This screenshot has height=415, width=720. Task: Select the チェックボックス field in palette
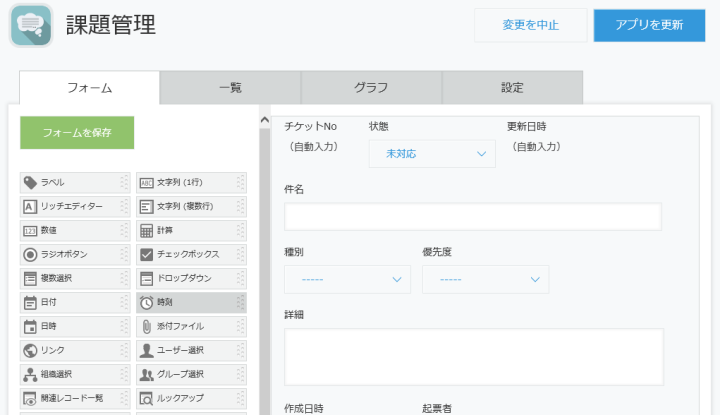(x=190, y=254)
